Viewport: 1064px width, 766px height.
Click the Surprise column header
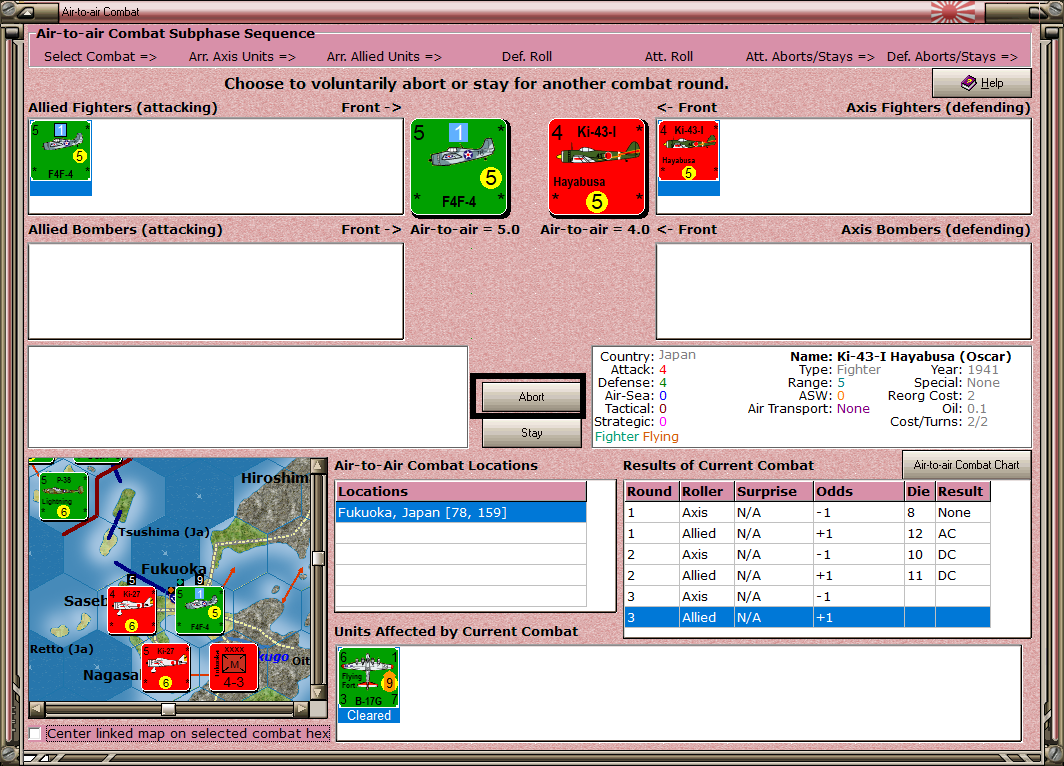[774, 491]
